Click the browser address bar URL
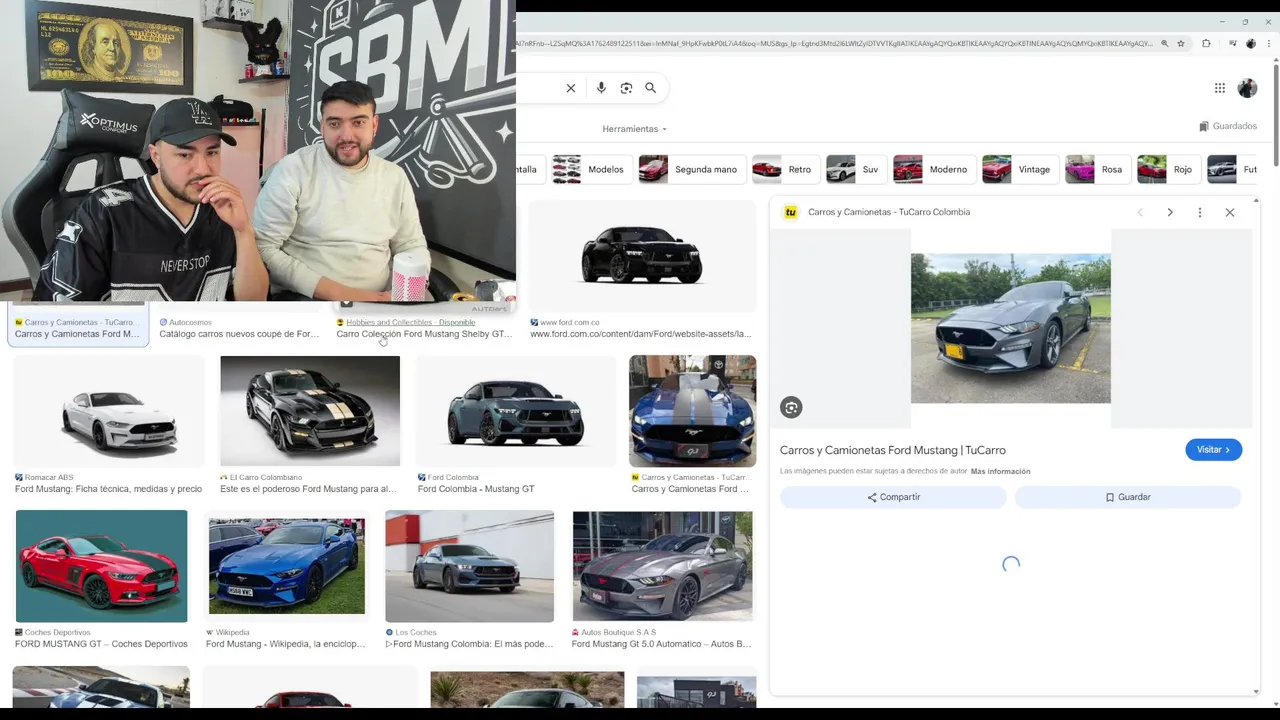Screen dimensions: 1280x720 click(x=835, y=44)
